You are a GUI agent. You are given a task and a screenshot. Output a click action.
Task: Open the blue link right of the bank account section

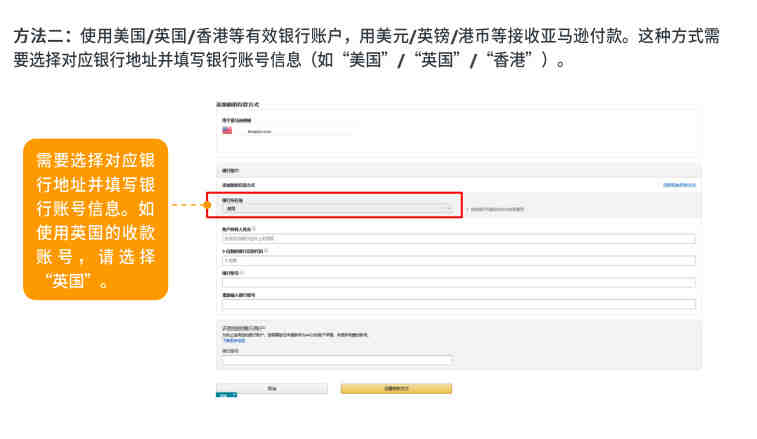tap(679, 185)
